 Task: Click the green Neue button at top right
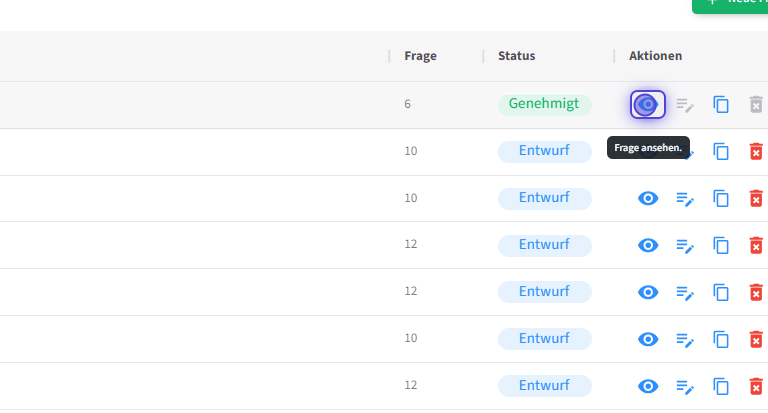pos(731,4)
